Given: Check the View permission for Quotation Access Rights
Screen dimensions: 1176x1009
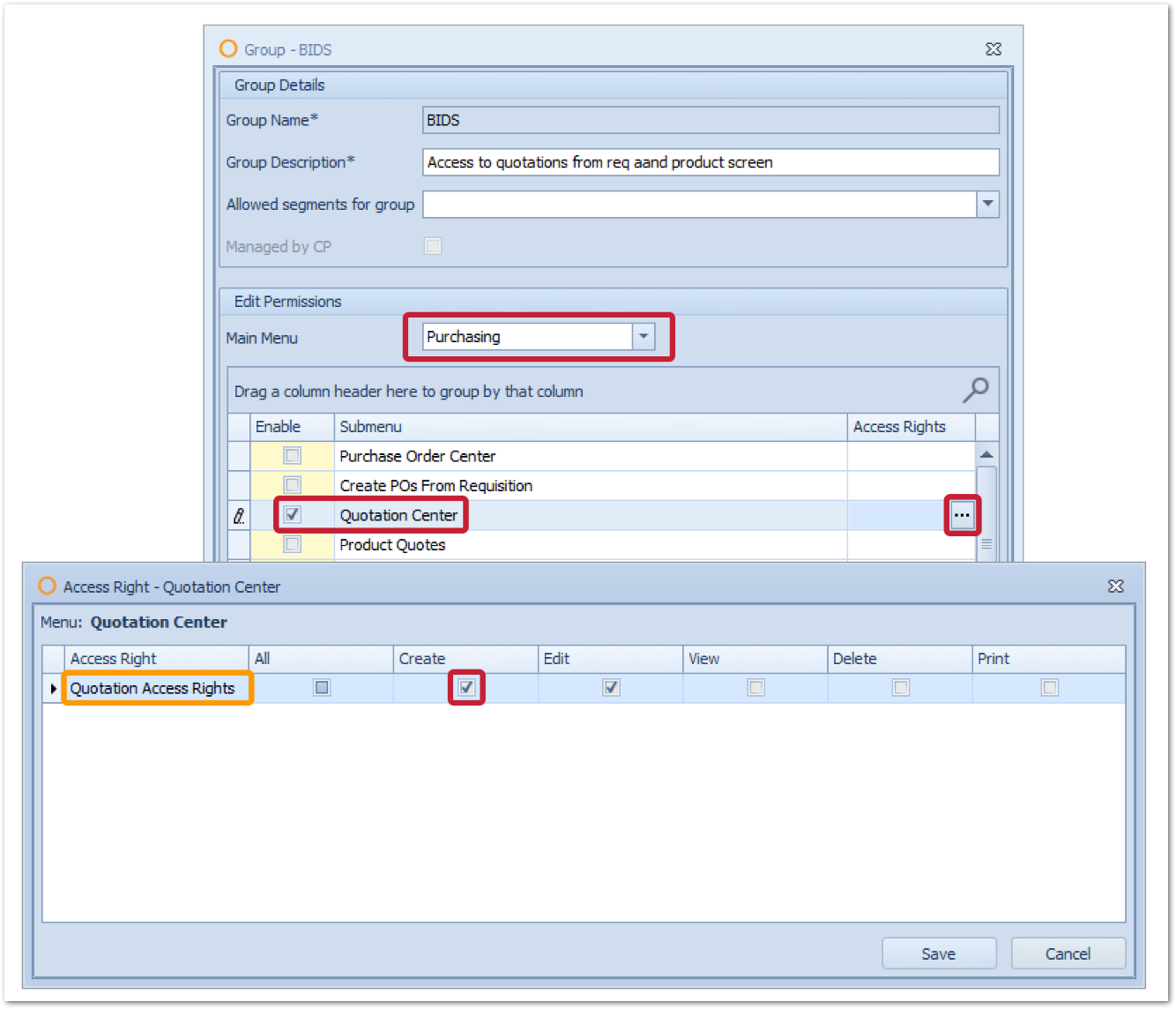Looking at the screenshot, I should pyautogui.click(x=755, y=688).
